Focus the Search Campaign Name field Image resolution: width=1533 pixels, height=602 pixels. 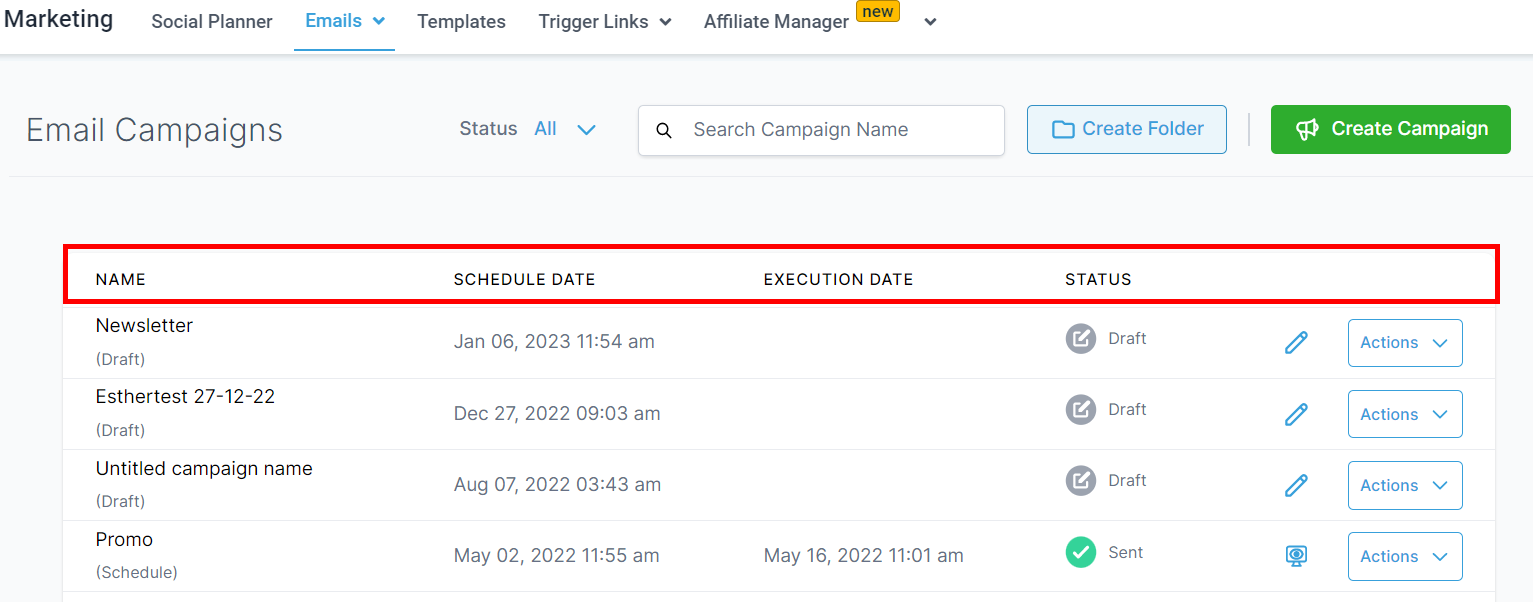pos(840,130)
